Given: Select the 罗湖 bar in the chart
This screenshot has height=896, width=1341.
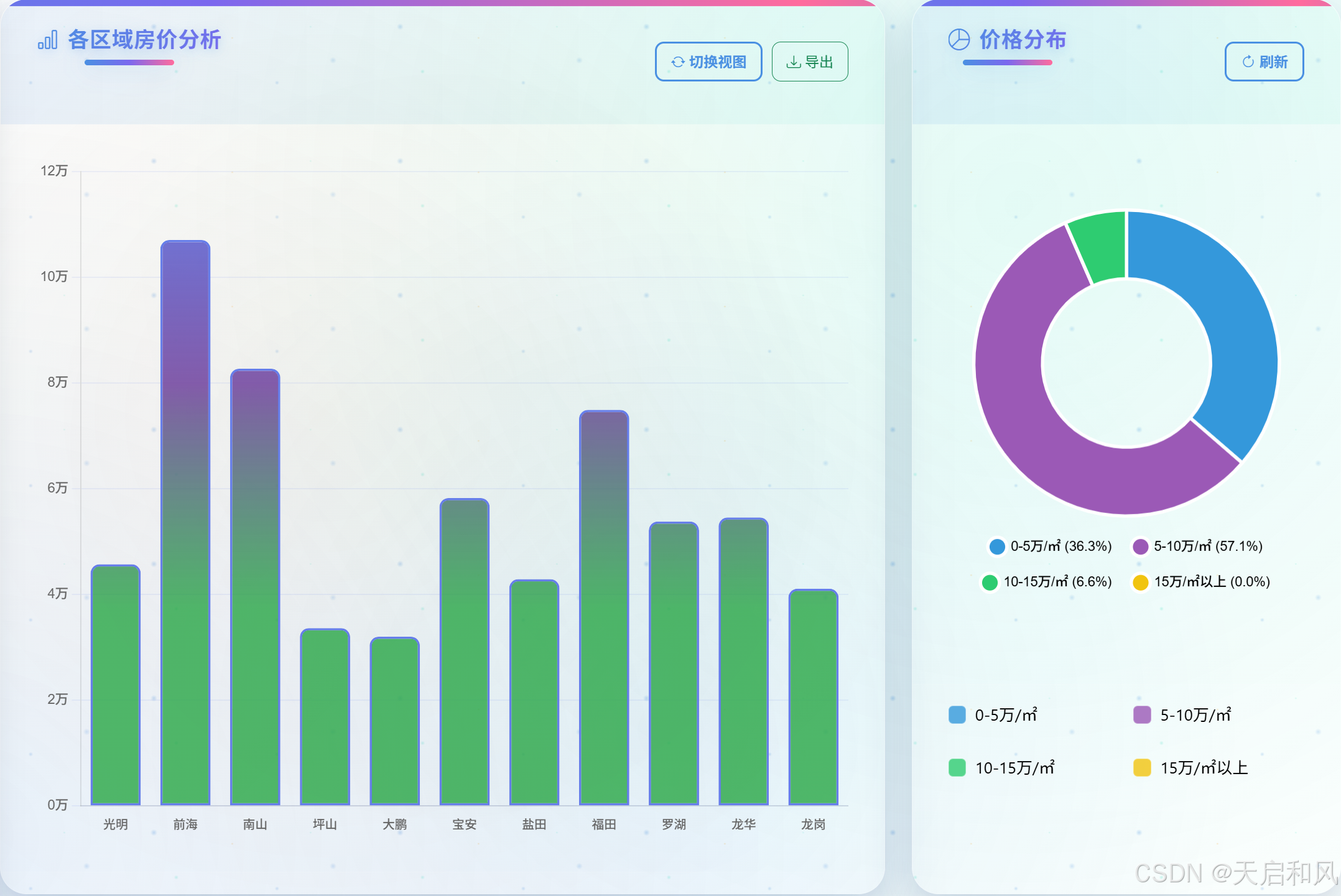Looking at the screenshot, I should [674, 663].
